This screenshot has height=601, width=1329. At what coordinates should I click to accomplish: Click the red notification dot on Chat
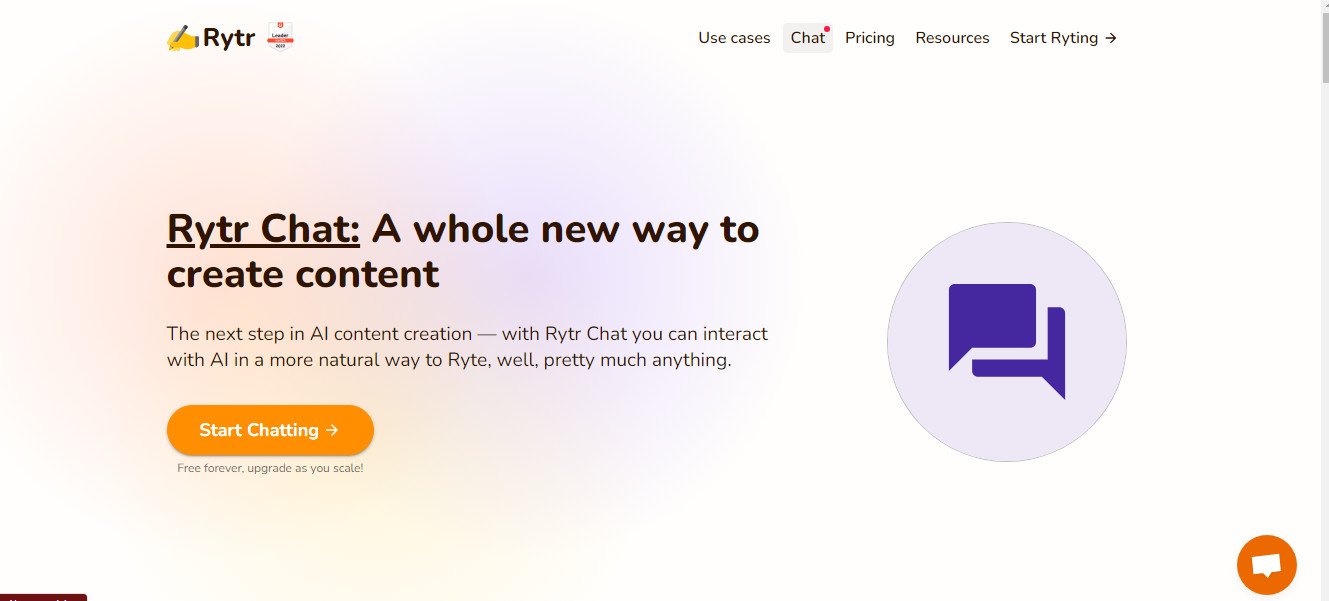click(827, 29)
